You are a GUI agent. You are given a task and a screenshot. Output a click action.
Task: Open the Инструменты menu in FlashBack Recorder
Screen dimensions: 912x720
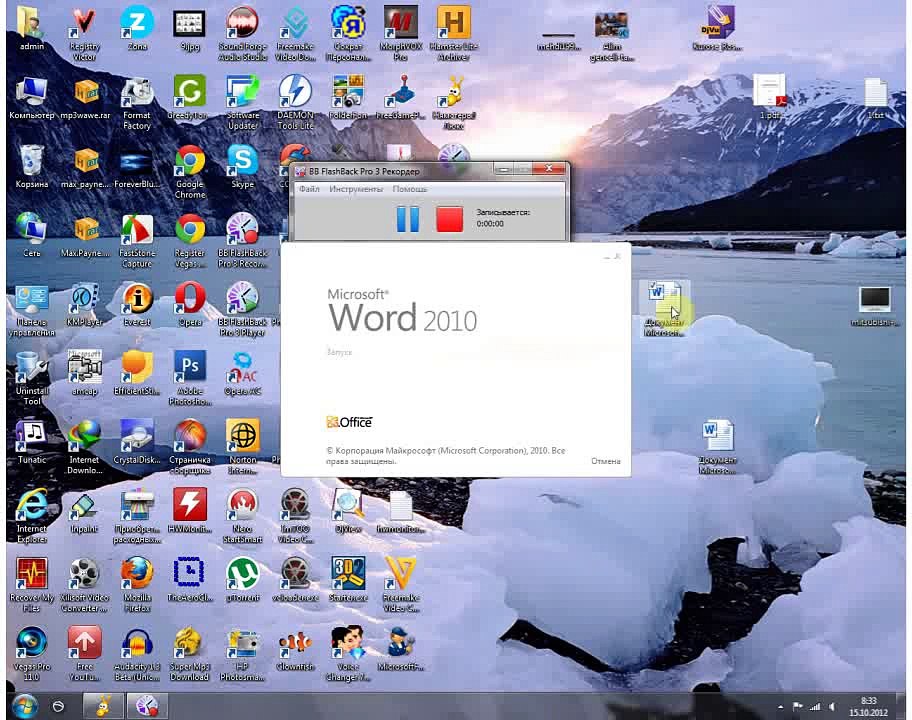click(x=356, y=189)
